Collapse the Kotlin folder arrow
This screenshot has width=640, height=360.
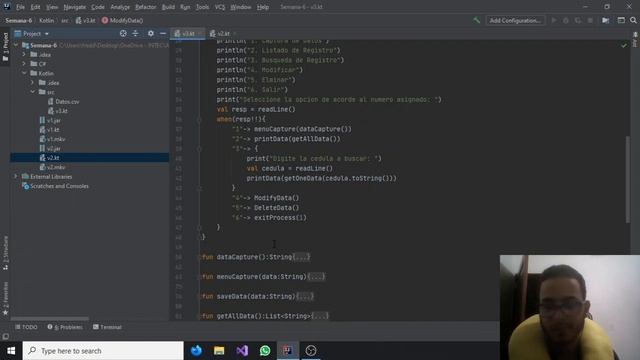point(24,73)
